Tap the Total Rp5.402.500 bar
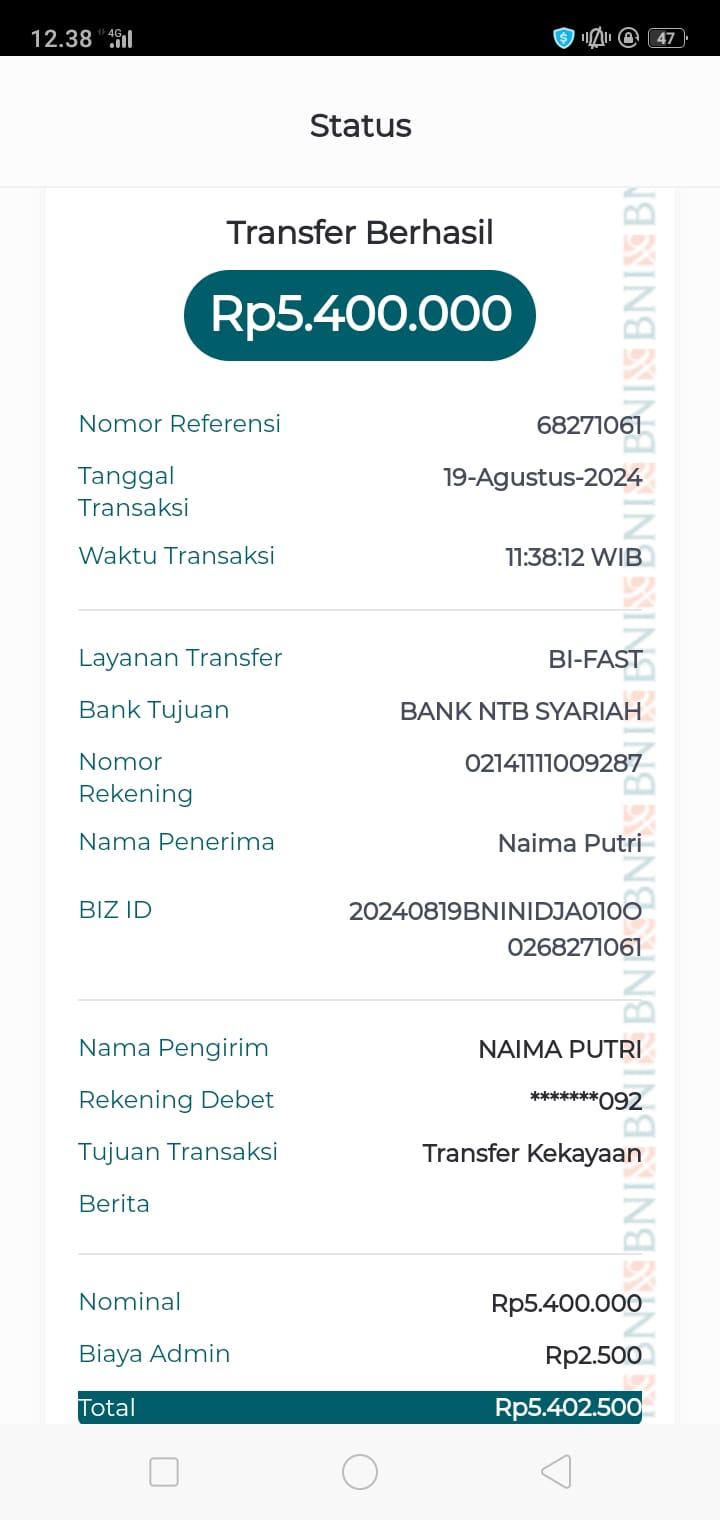Screen dimensions: 720x1520 pyautogui.click(x=360, y=1407)
